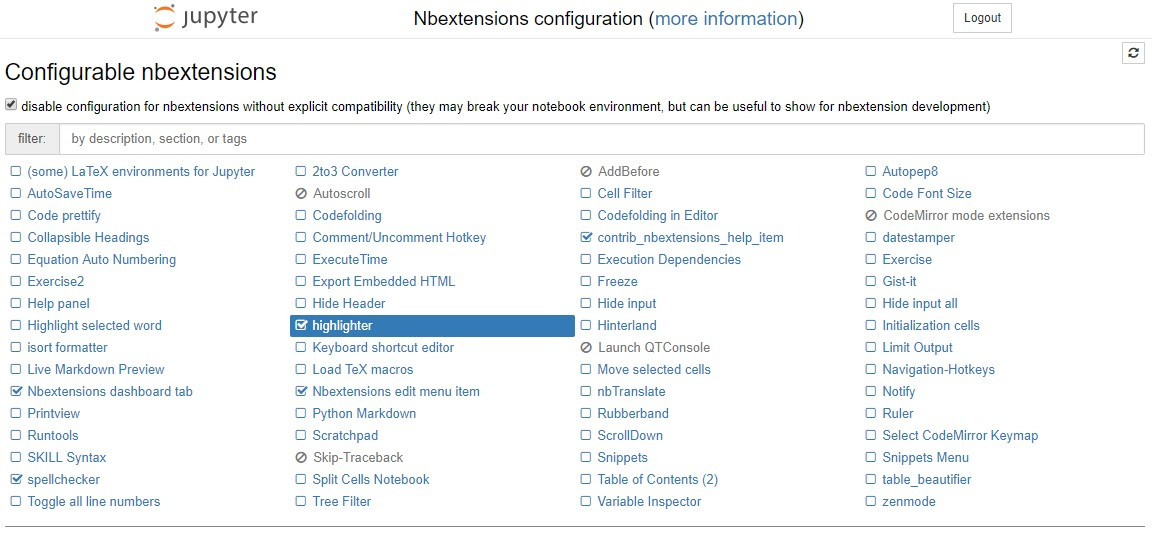Screen dimensions: 1152x537
Task: Uncheck the highlighter extension checkbox
Action: click(301, 326)
